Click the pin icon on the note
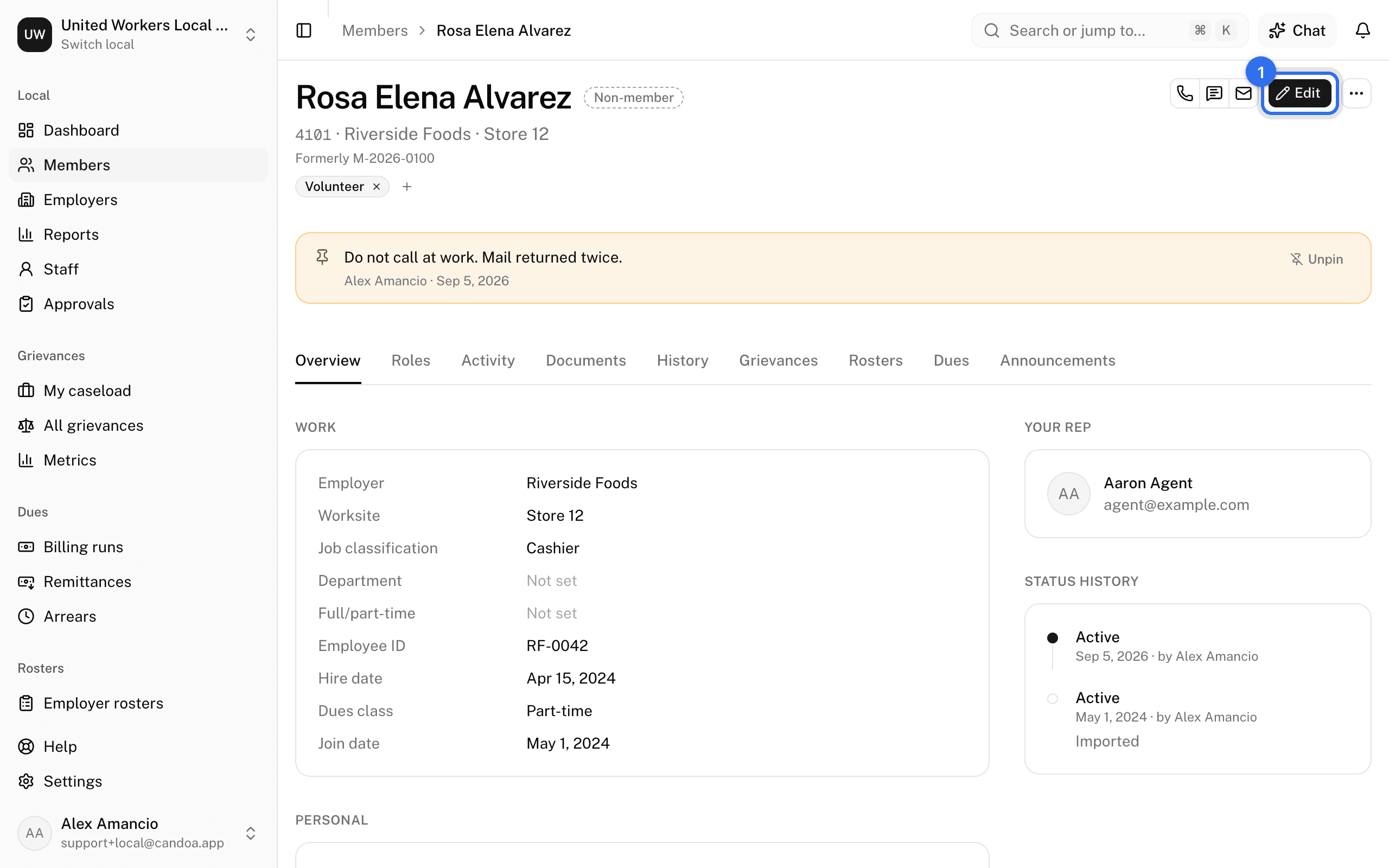Screen dimensions: 1389x868 [x=323, y=257]
